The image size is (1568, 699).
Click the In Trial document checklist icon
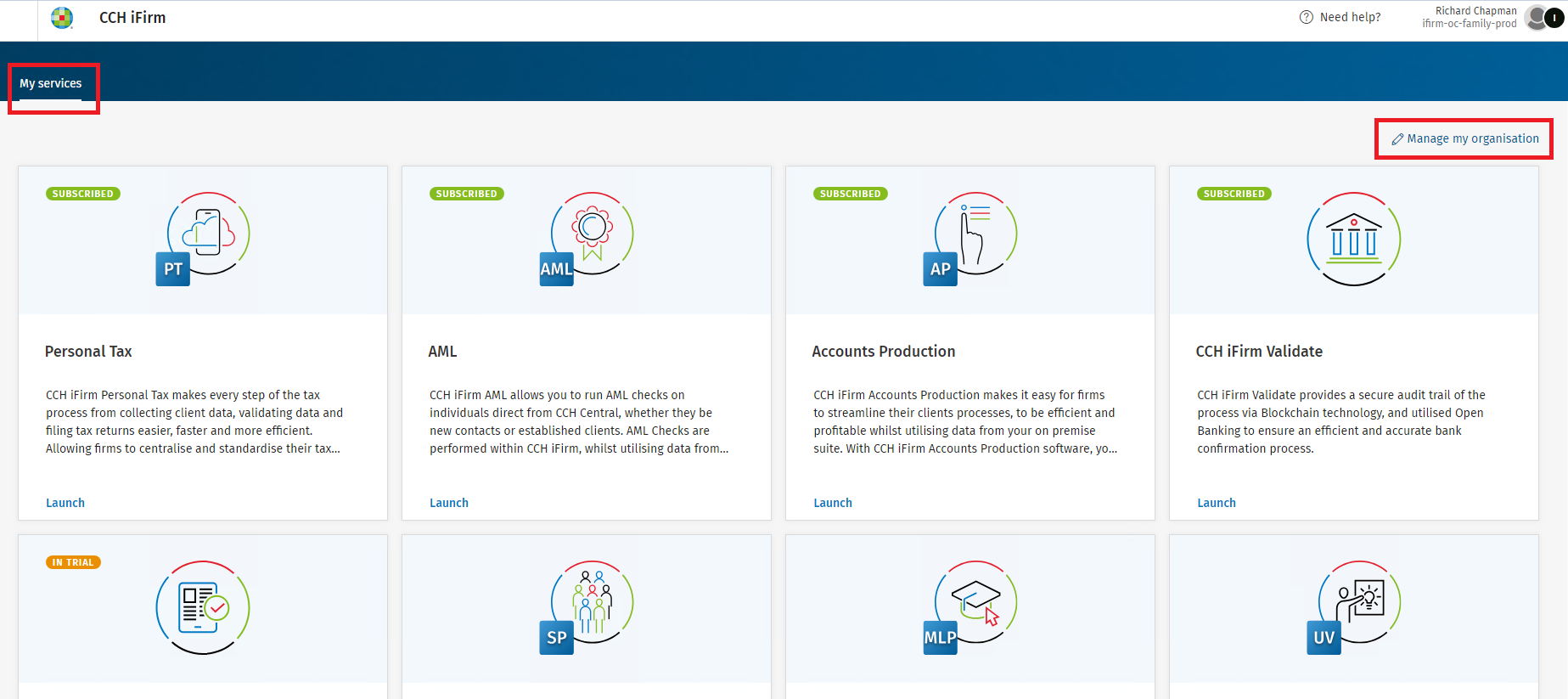(x=203, y=607)
